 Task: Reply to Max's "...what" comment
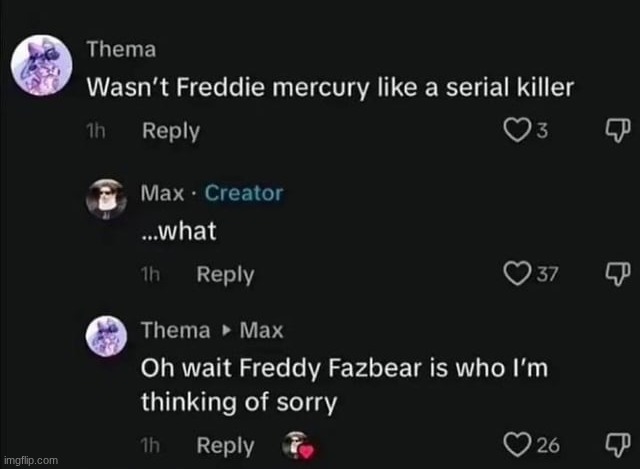click(225, 275)
